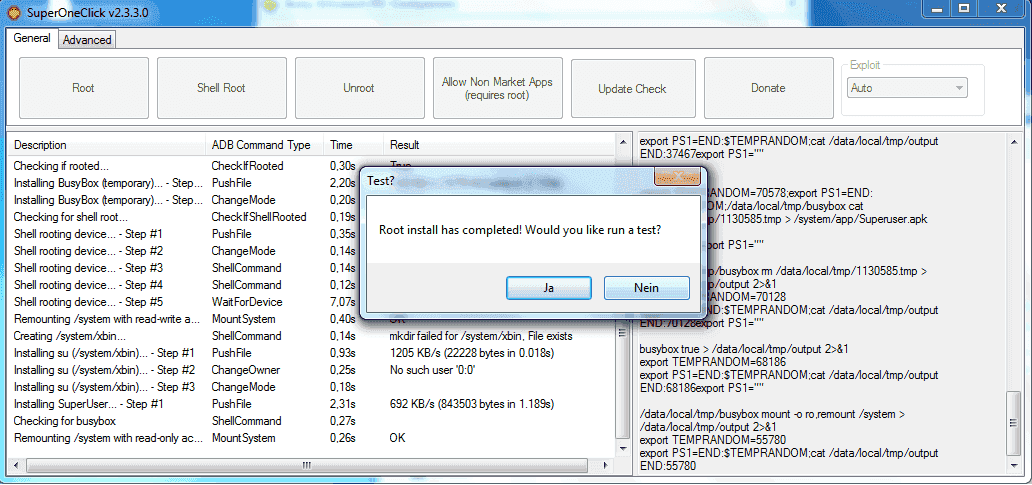Click 'CheckIfShellRooted' command type cell
This screenshot has height=485, width=1032.
point(259,217)
